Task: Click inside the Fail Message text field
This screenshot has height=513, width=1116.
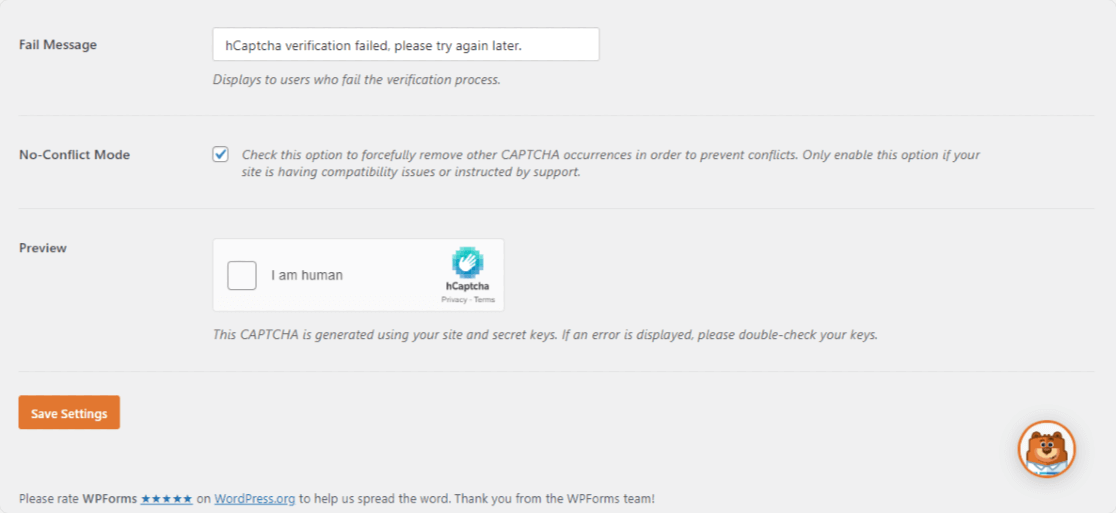Action: tap(406, 45)
